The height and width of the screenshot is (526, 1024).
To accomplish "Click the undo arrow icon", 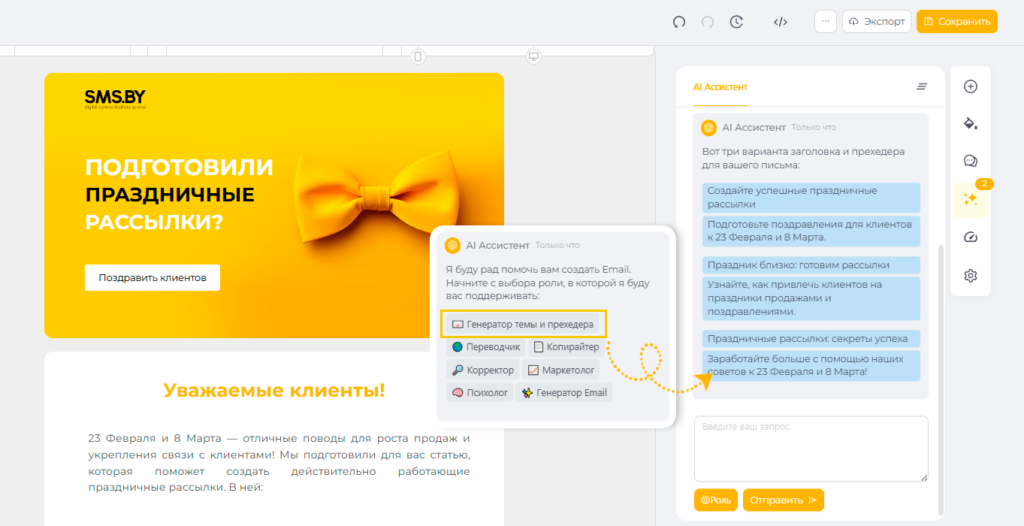I will [x=679, y=22].
